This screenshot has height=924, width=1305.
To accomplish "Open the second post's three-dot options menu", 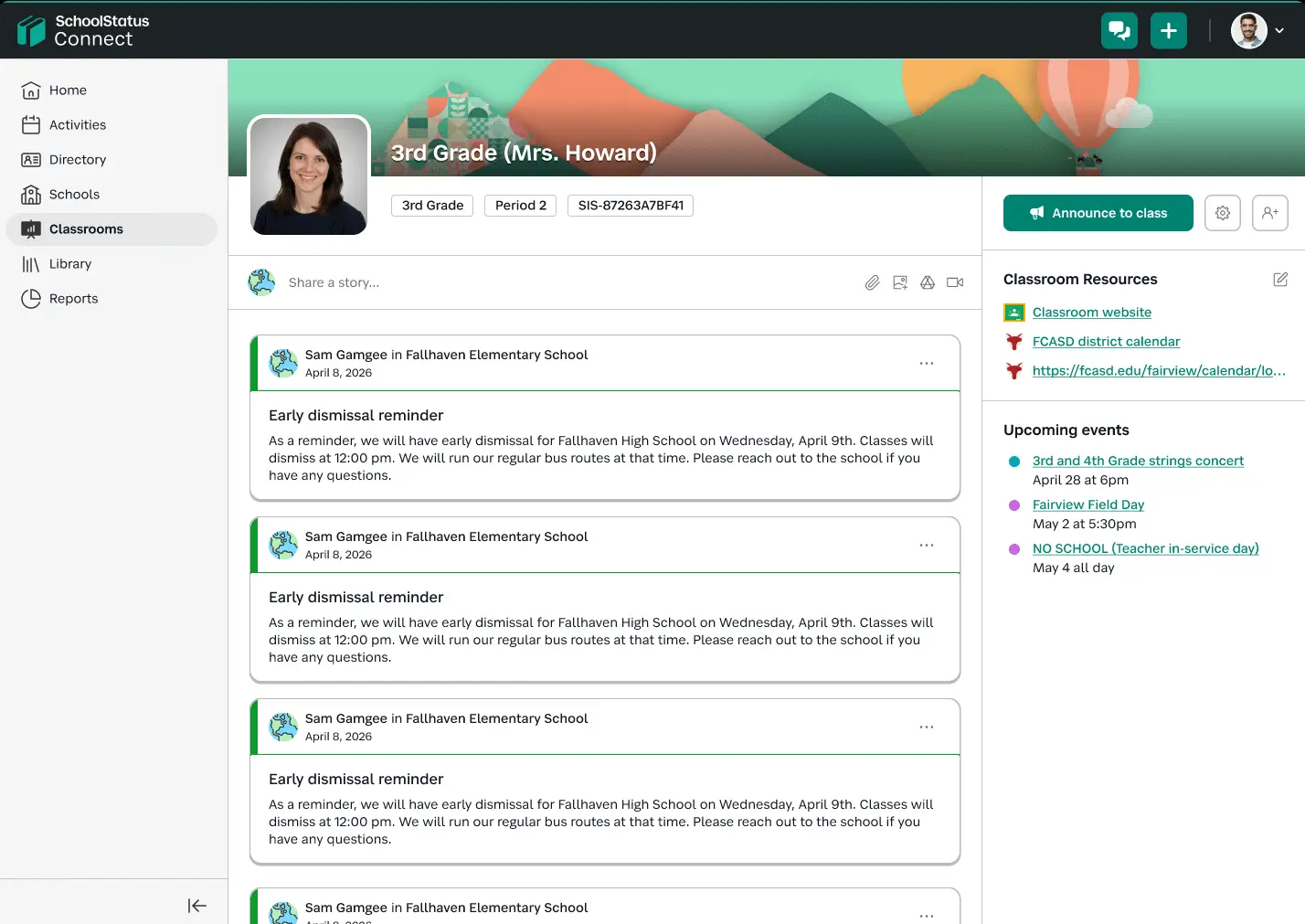I will 927,546.
